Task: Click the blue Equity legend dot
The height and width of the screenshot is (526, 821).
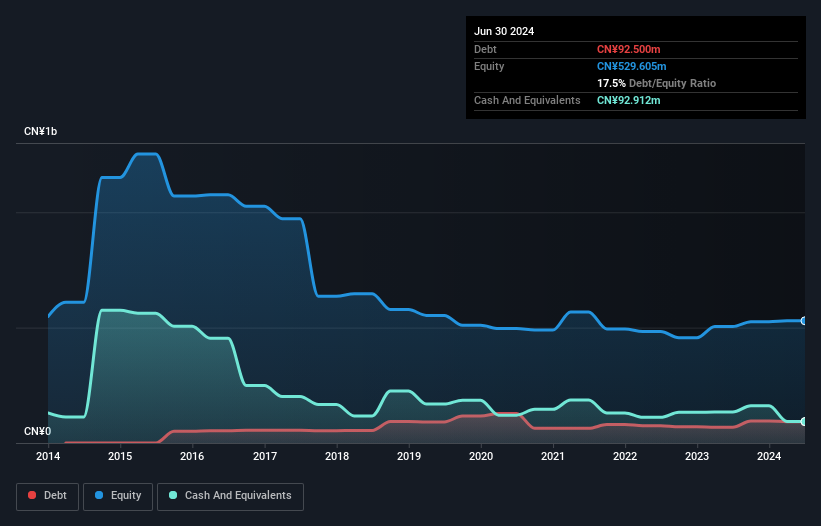Action: 99,495
